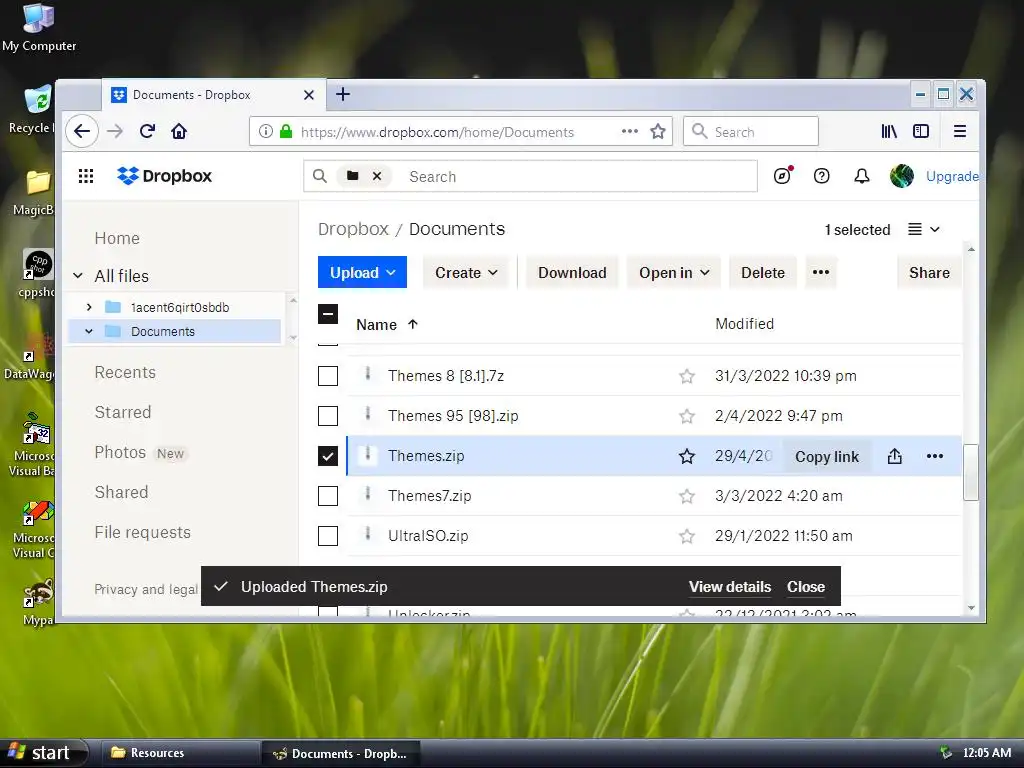Check the Themes 8 [8.1].7z checkbox
The width and height of the screenshot is (1024, 768).
[x=328, y=376]
